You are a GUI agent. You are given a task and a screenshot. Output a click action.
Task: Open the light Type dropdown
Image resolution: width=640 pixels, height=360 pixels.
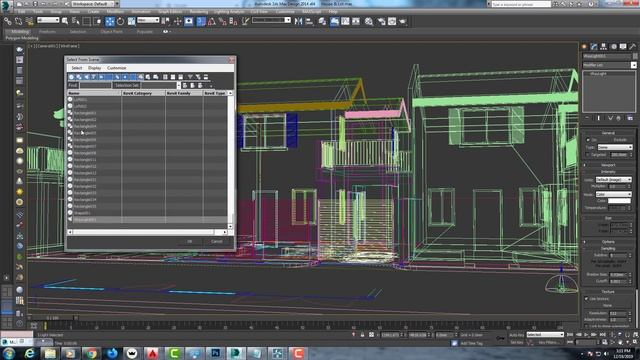click(x=615, y=147)
